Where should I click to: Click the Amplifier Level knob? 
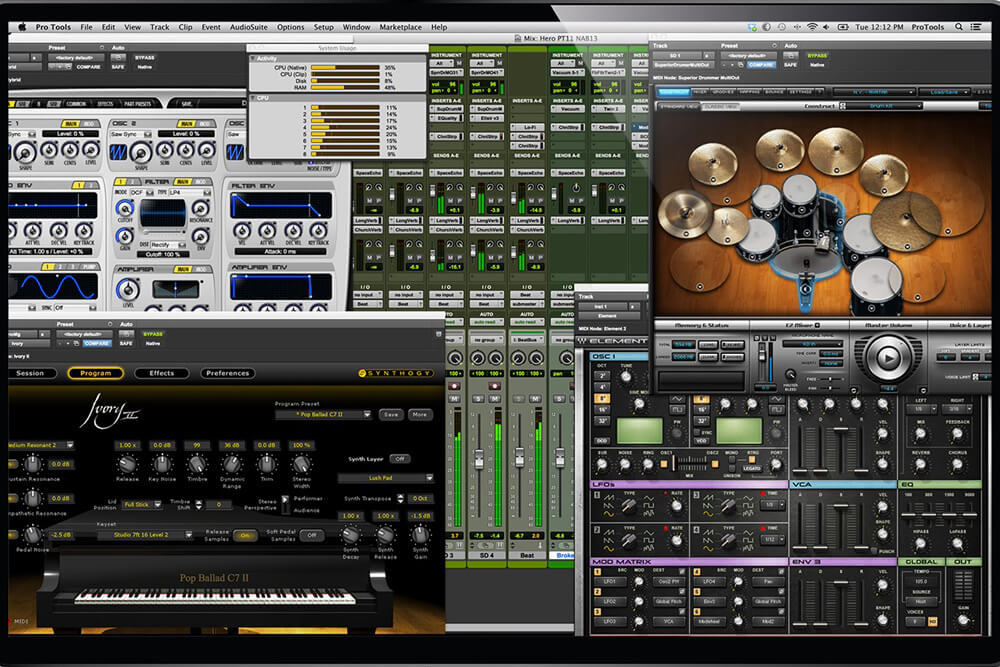(x=128, y=290)
